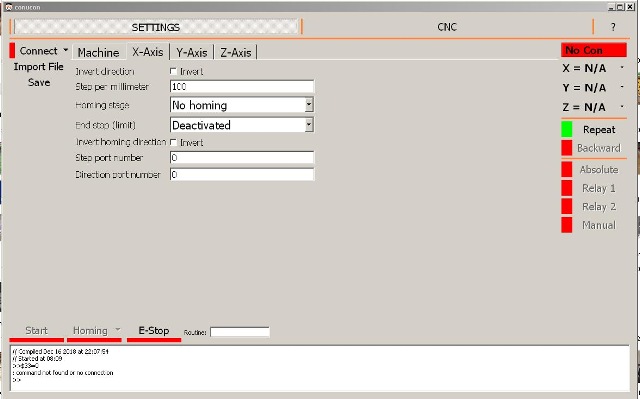Select the Z-Axis tab

[x=236, y=52]
